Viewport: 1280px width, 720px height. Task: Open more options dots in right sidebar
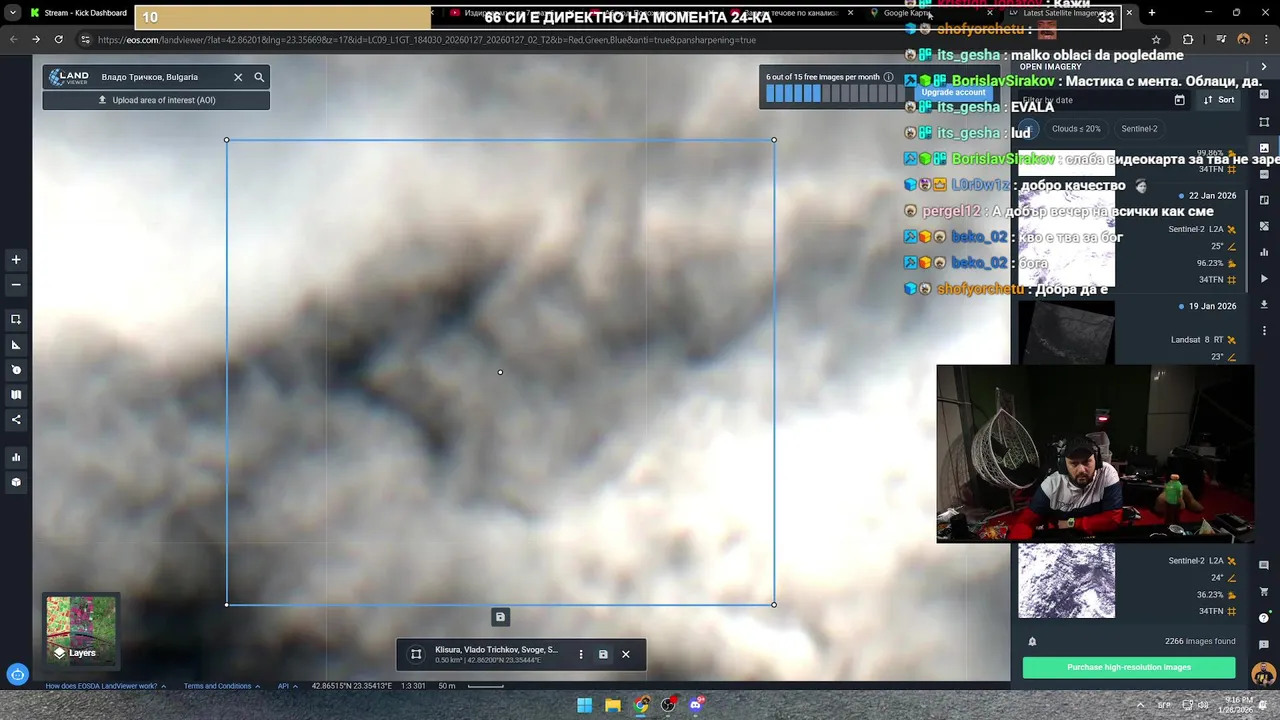click(1264, 331)
